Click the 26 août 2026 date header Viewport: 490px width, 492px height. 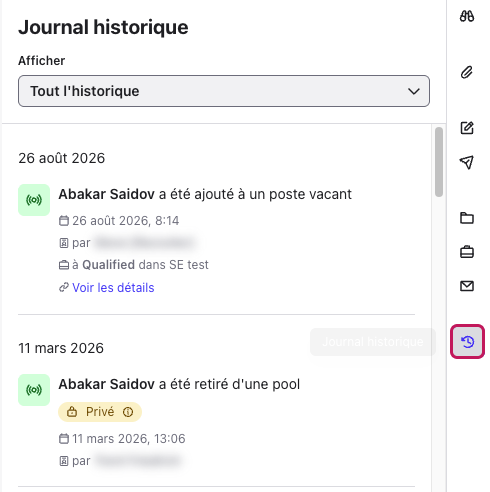[62, 158]
